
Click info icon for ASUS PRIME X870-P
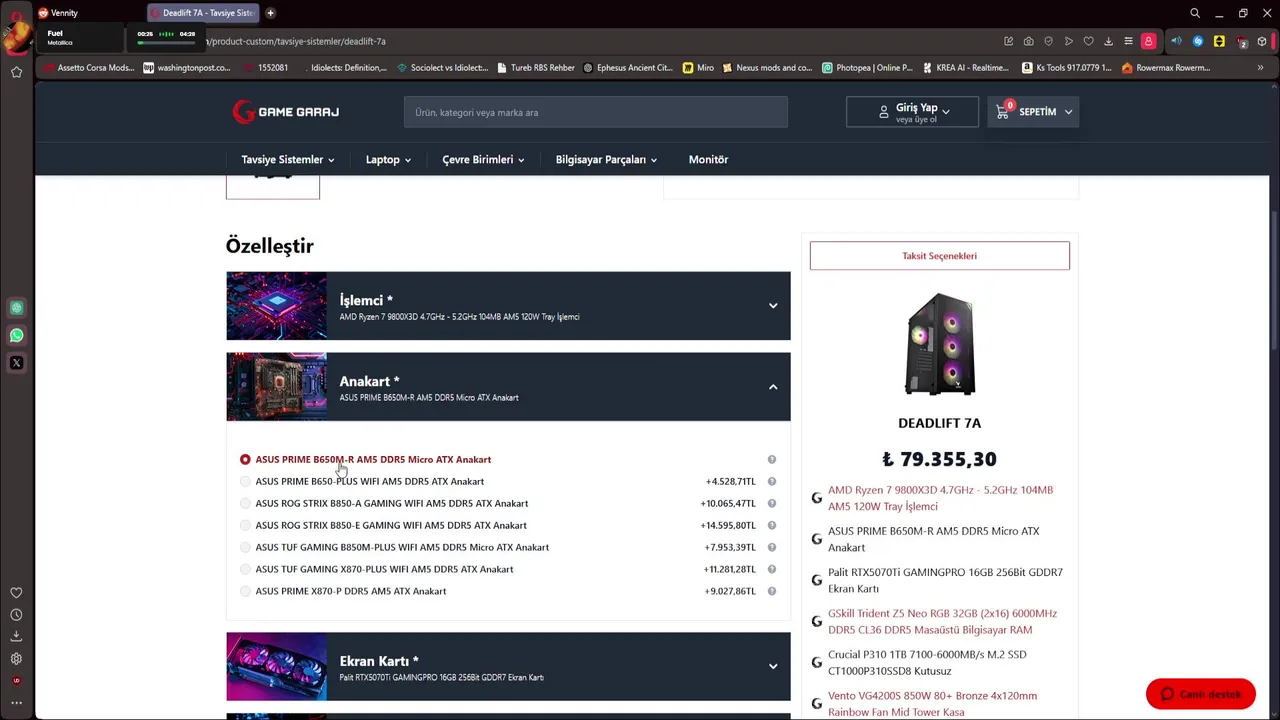(x=771, y=591)
